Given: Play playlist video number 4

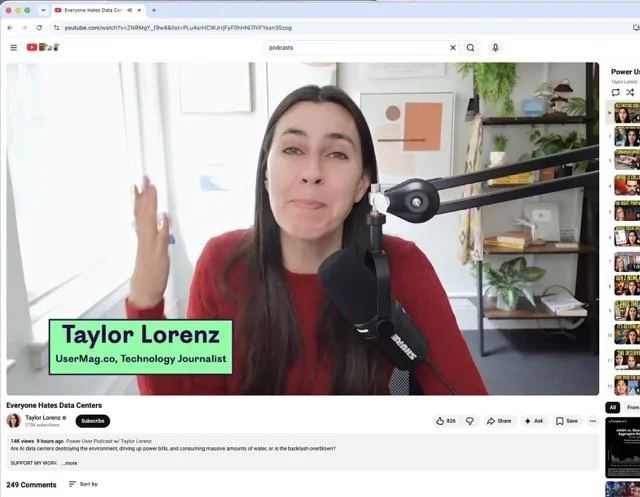Looking at the screenshot, I should point(627,186).
